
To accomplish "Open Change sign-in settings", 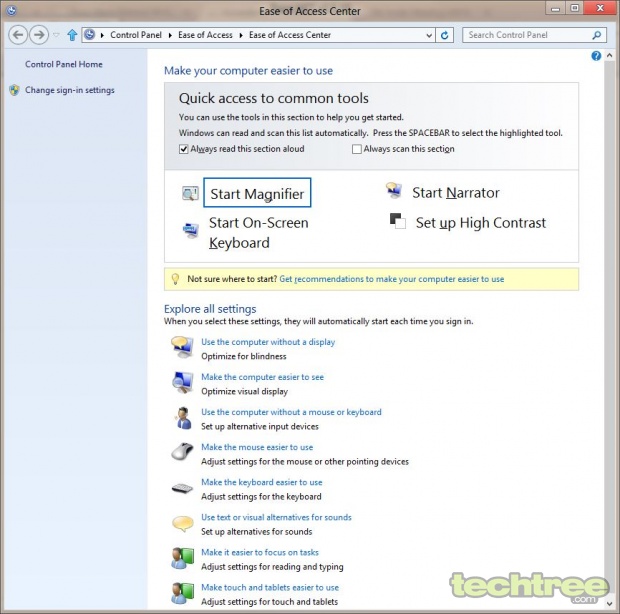I will (70, 90).
